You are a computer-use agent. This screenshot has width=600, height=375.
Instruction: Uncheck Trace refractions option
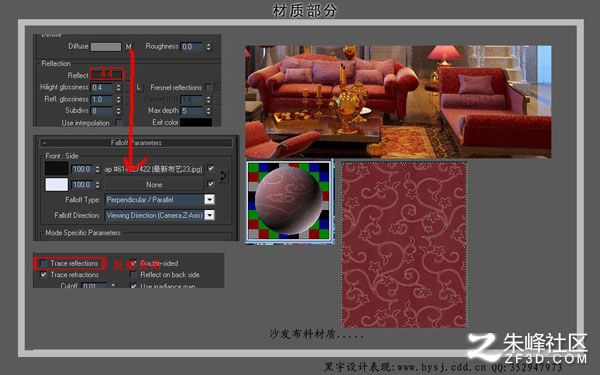pos(44,275)
